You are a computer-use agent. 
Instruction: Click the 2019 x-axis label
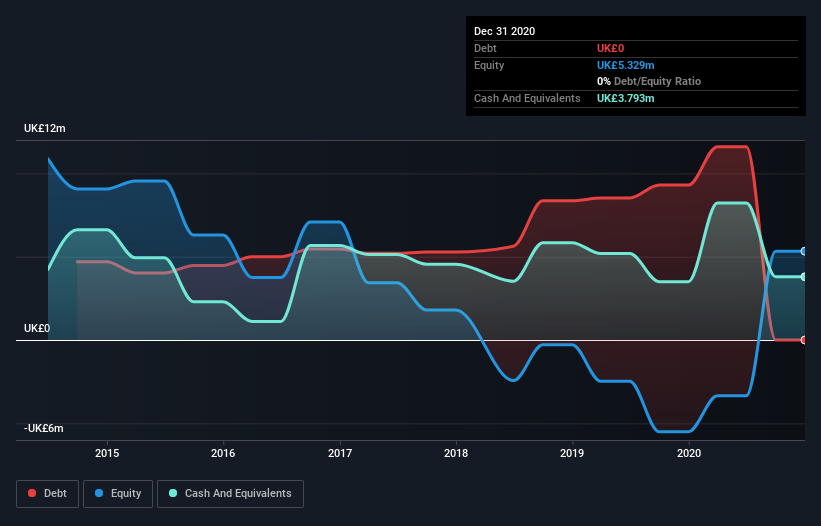click(x=572, y=453)
